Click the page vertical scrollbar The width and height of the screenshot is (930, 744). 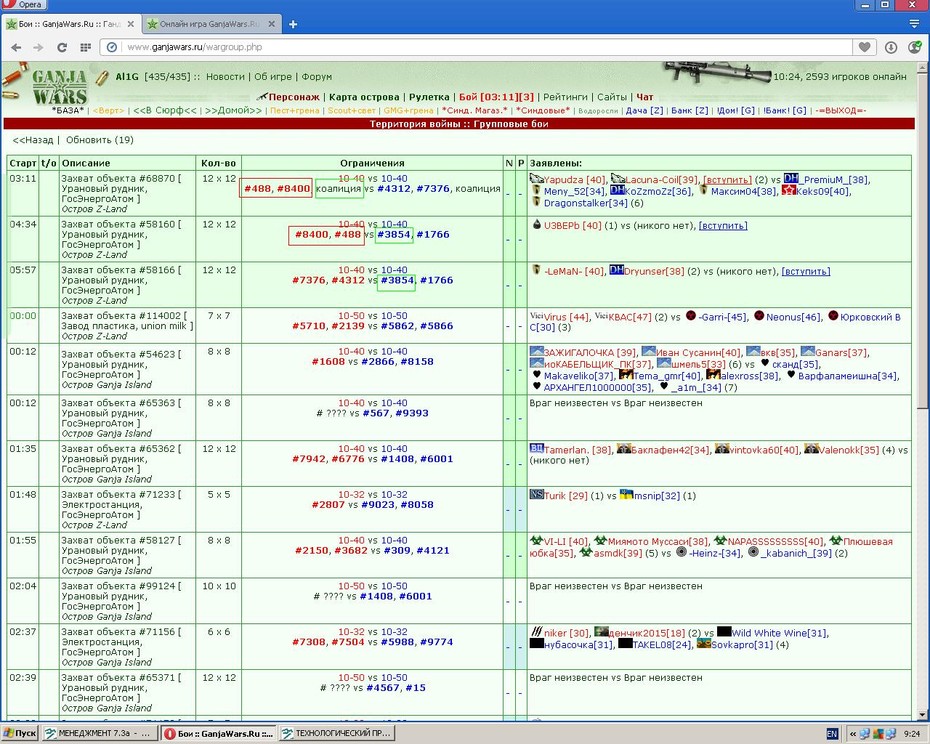coord(922,392)
